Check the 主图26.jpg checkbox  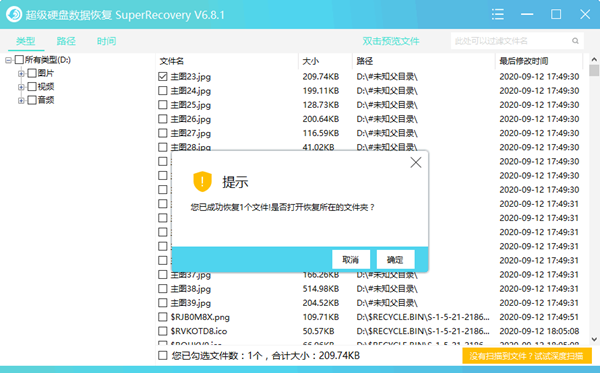[163, 119]
